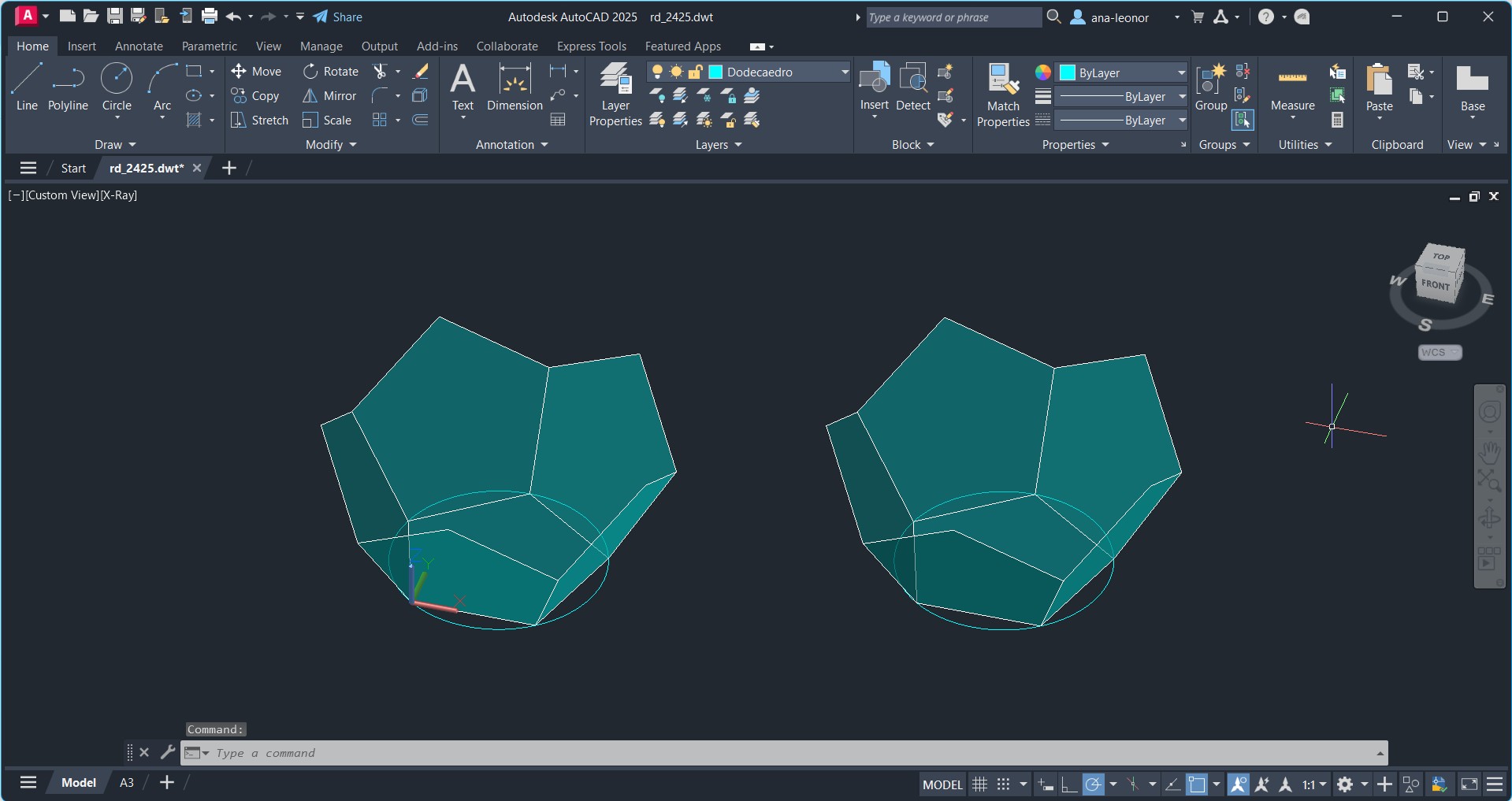1512x801 pixels.
Task: Toggle ortho mode in status bar
Action: (1069, 784)
